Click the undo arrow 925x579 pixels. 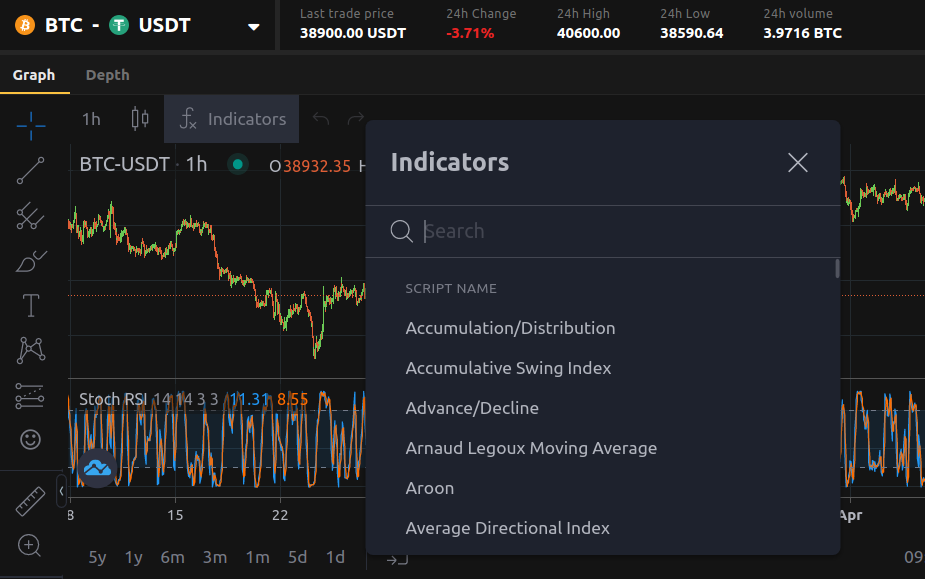point(319,118)
